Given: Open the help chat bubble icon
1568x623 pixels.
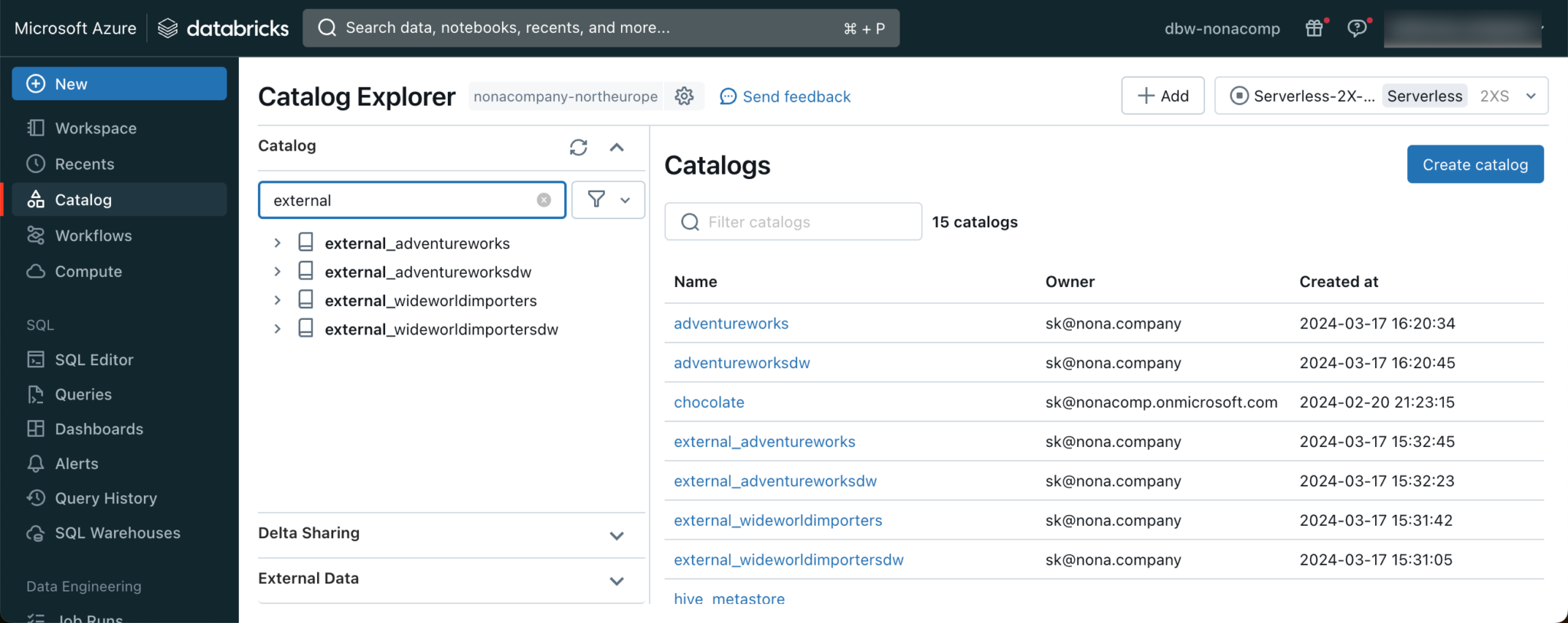Looking at the screenshot, I should [1357, 28].
